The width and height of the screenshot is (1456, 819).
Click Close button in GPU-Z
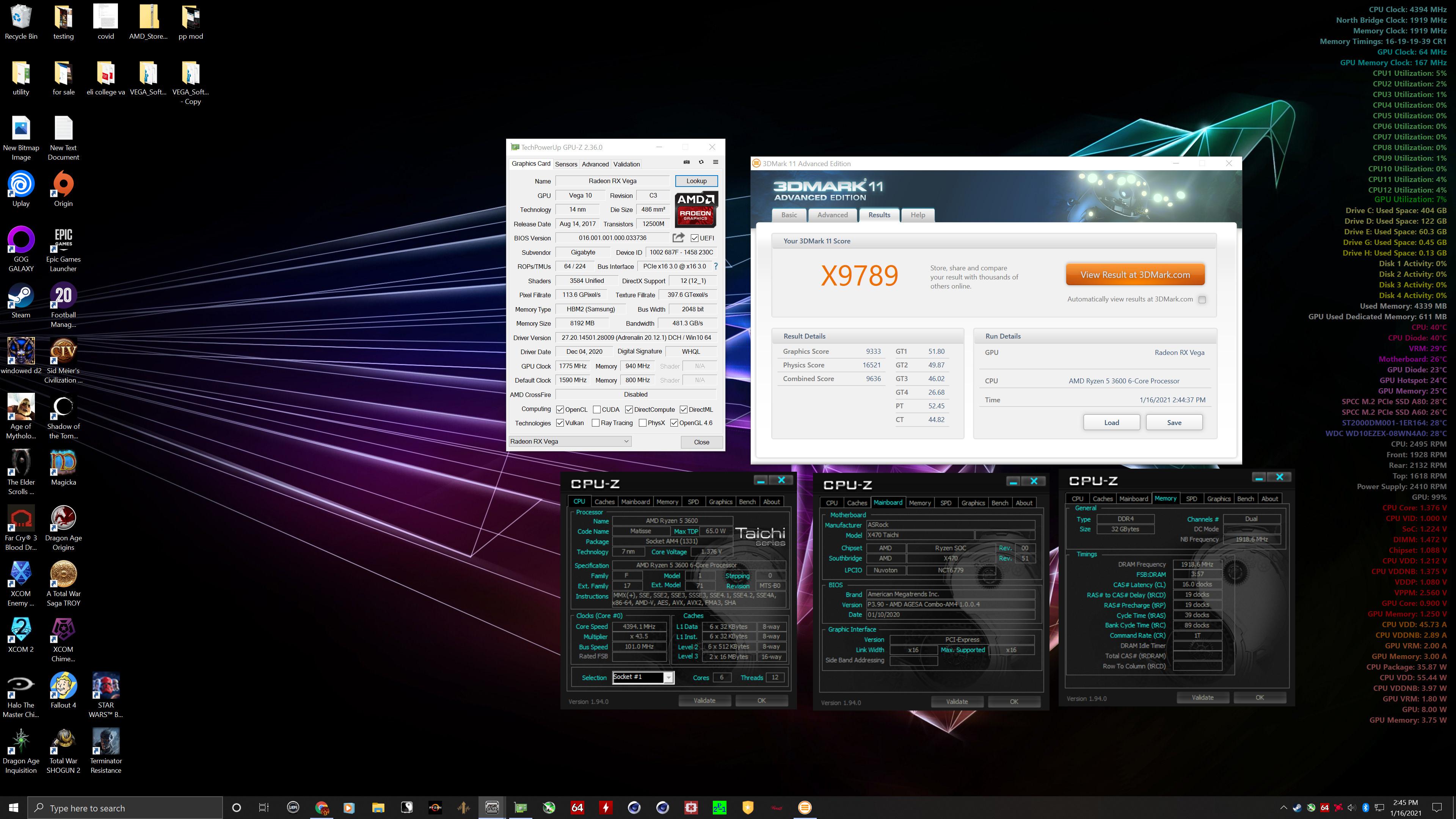[x=701, y=442]
